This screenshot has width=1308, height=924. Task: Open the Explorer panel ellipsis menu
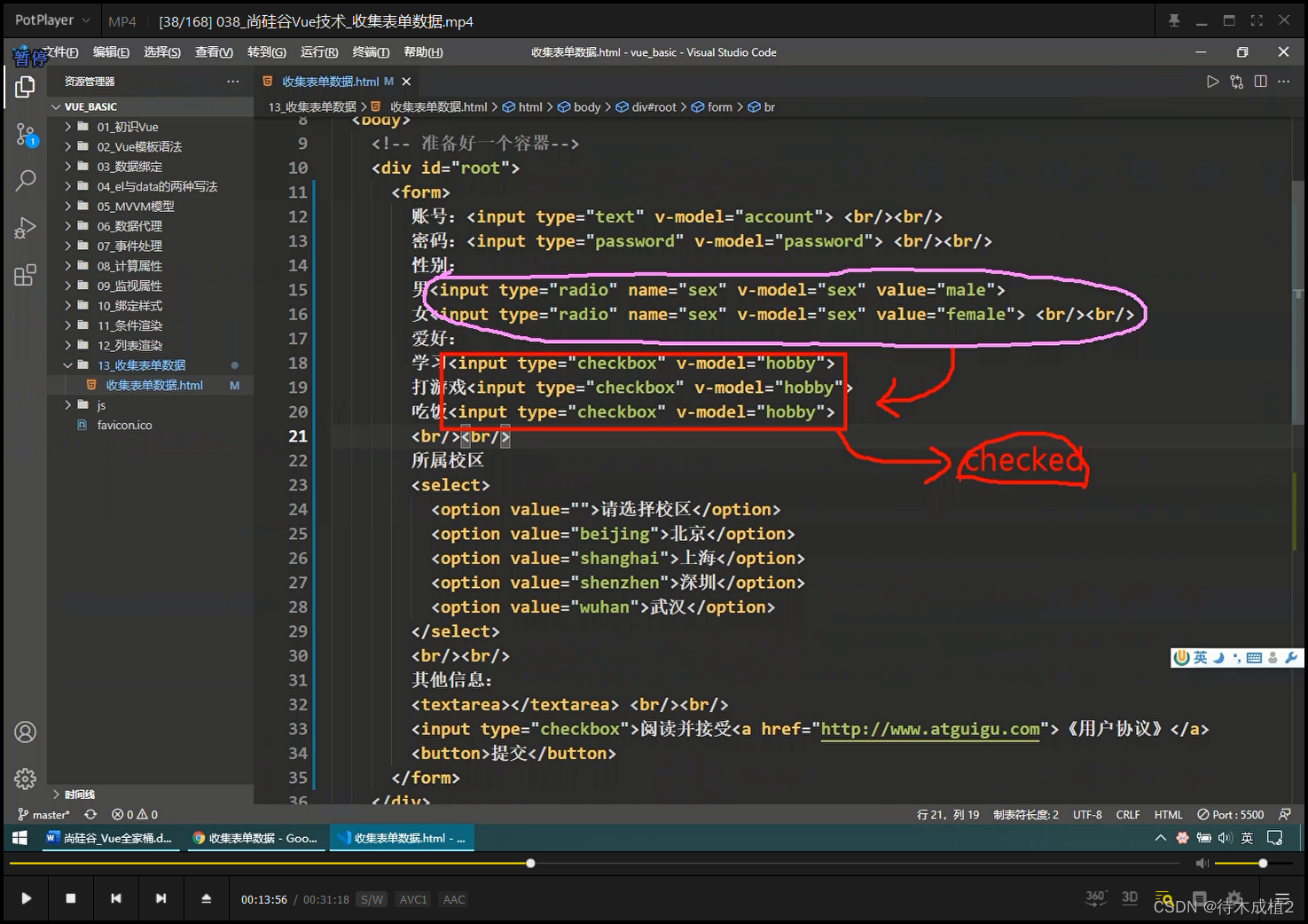click(232, 82)
